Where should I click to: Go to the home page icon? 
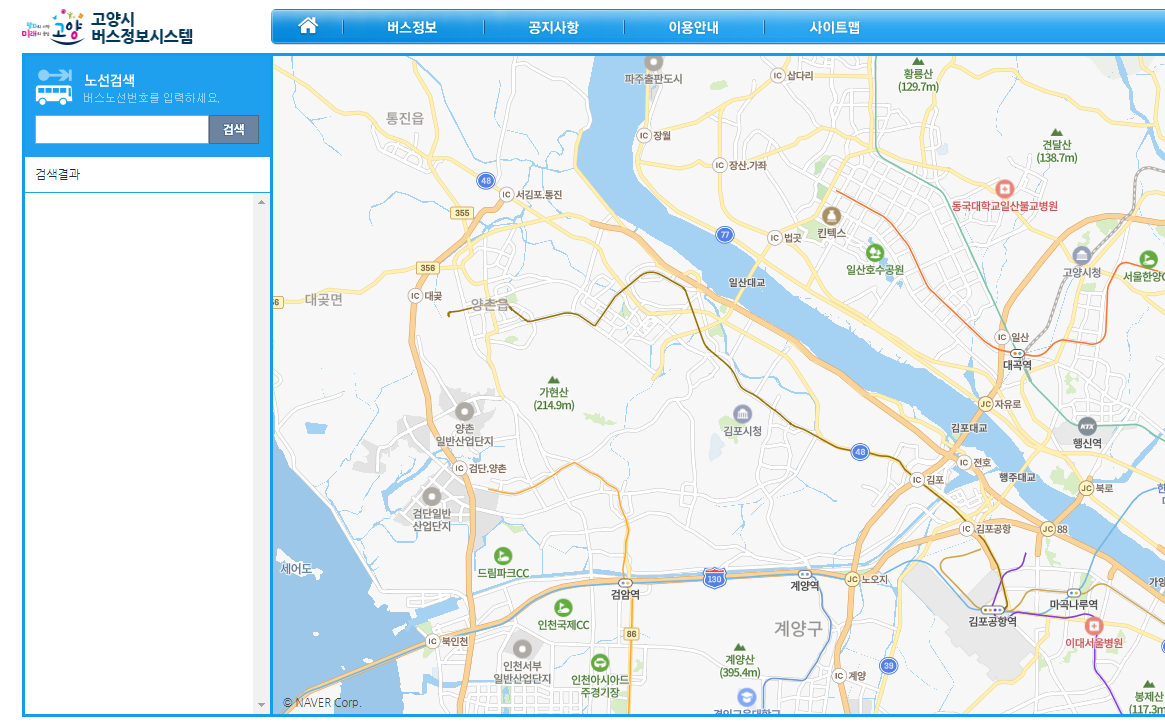point(308,27)
